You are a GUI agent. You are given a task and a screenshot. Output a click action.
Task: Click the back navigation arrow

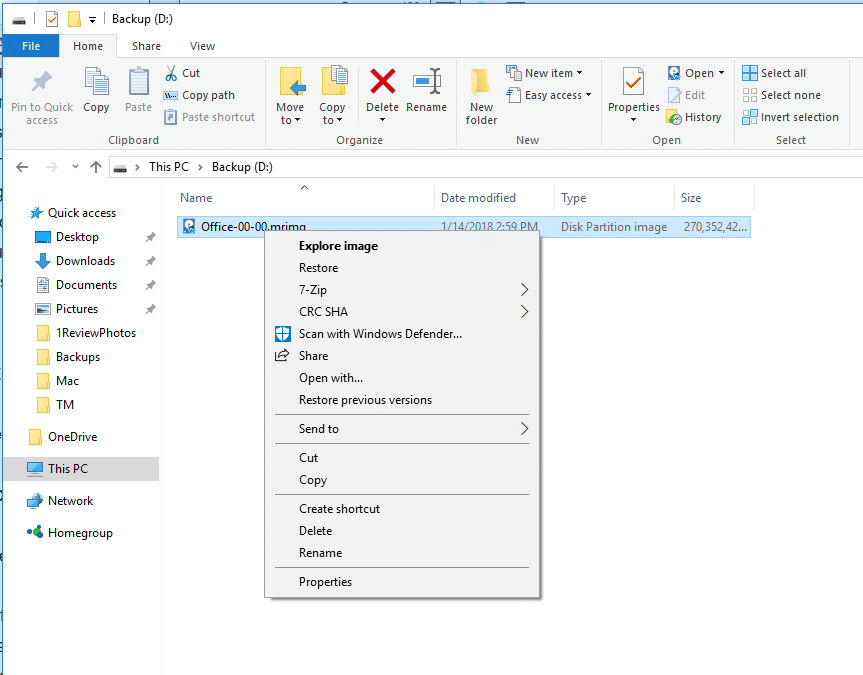[22, 166]
